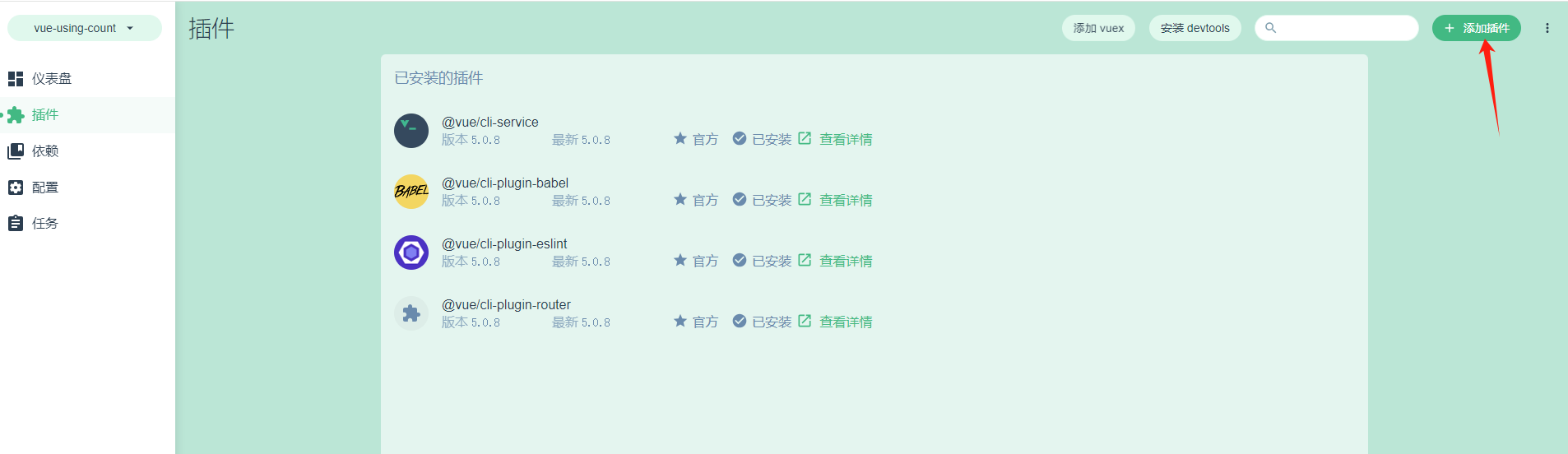Viewport: 1568px width, 454px height.
Task: Click the router plugin puzzle icon
Action: tap(411, 313)
